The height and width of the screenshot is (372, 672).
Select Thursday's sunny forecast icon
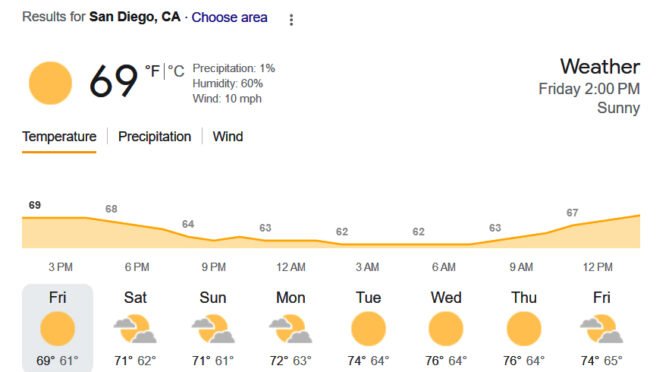pyautogui.click(x=524, y=329)
